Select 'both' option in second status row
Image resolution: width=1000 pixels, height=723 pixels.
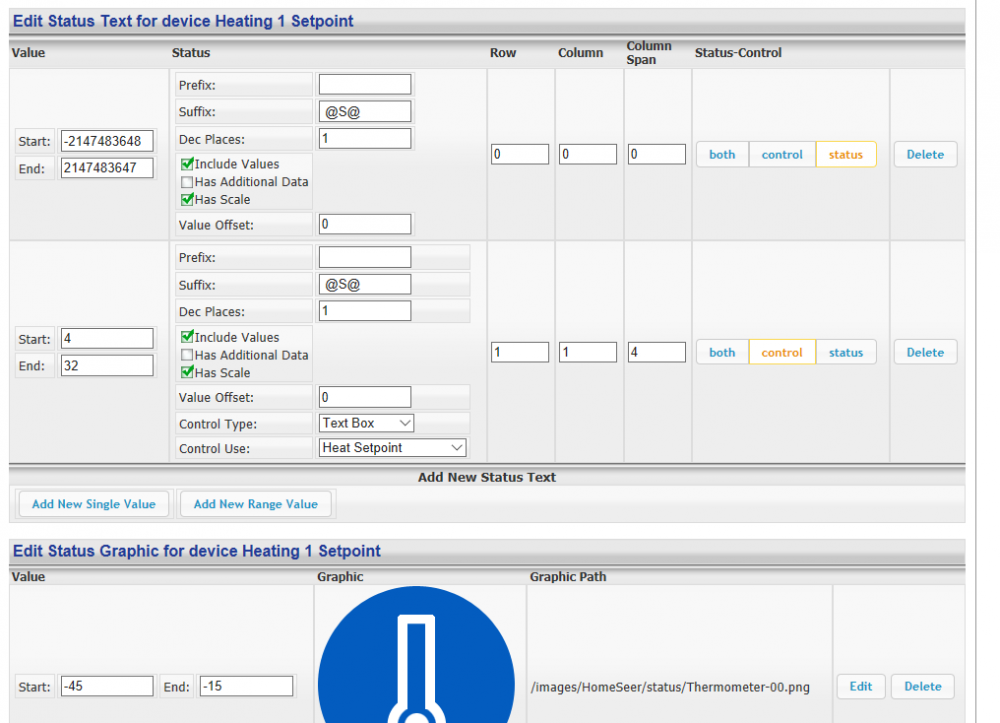pyautogui.click(x=722, y=353)
